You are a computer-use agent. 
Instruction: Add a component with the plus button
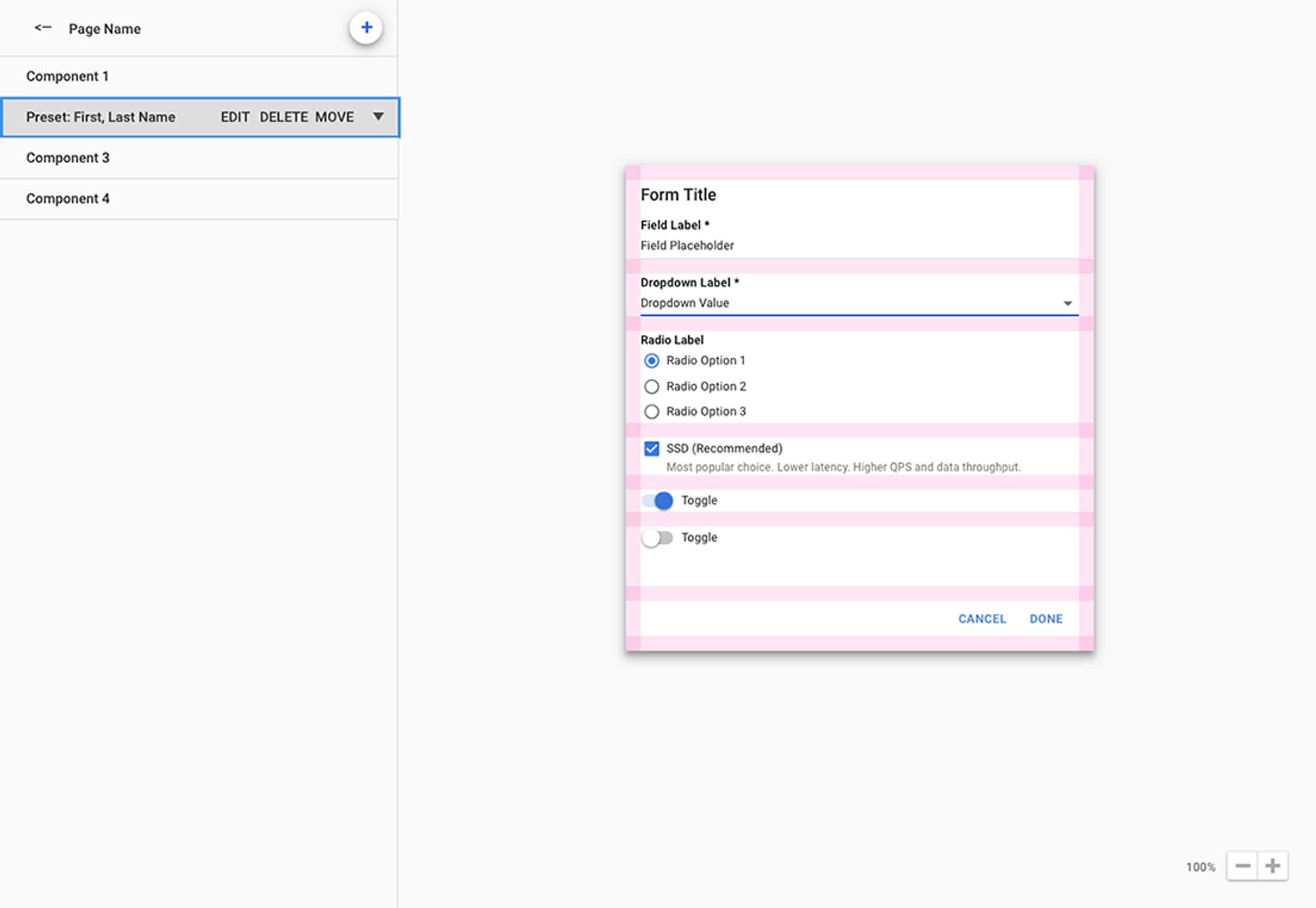pos(366,28)
